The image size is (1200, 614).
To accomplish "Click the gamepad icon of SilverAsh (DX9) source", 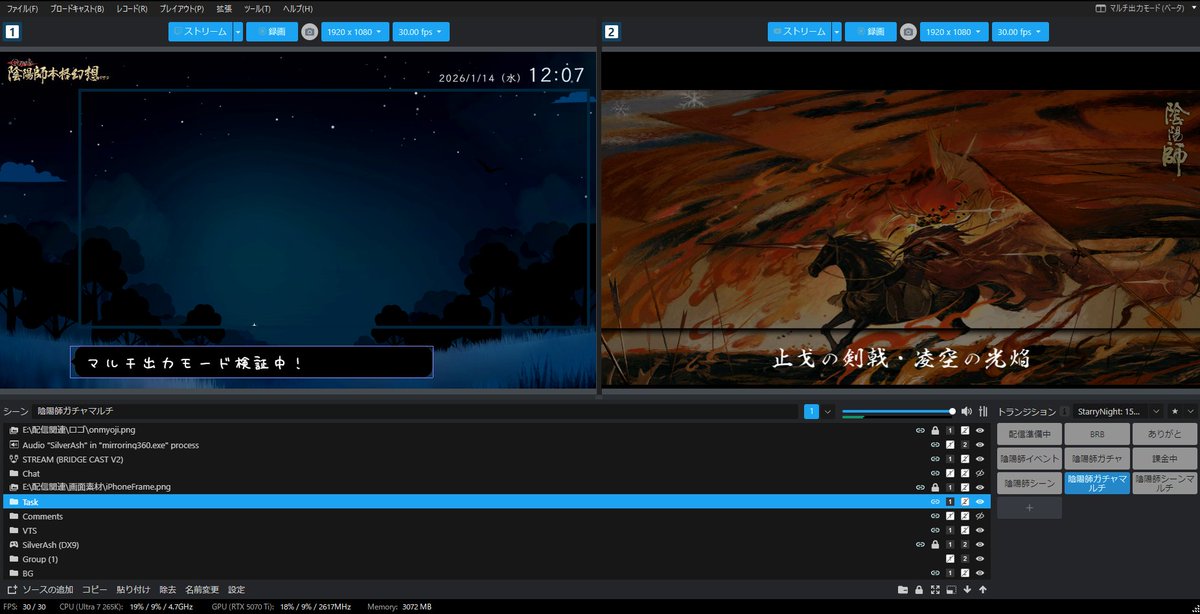I will (14, 544).
